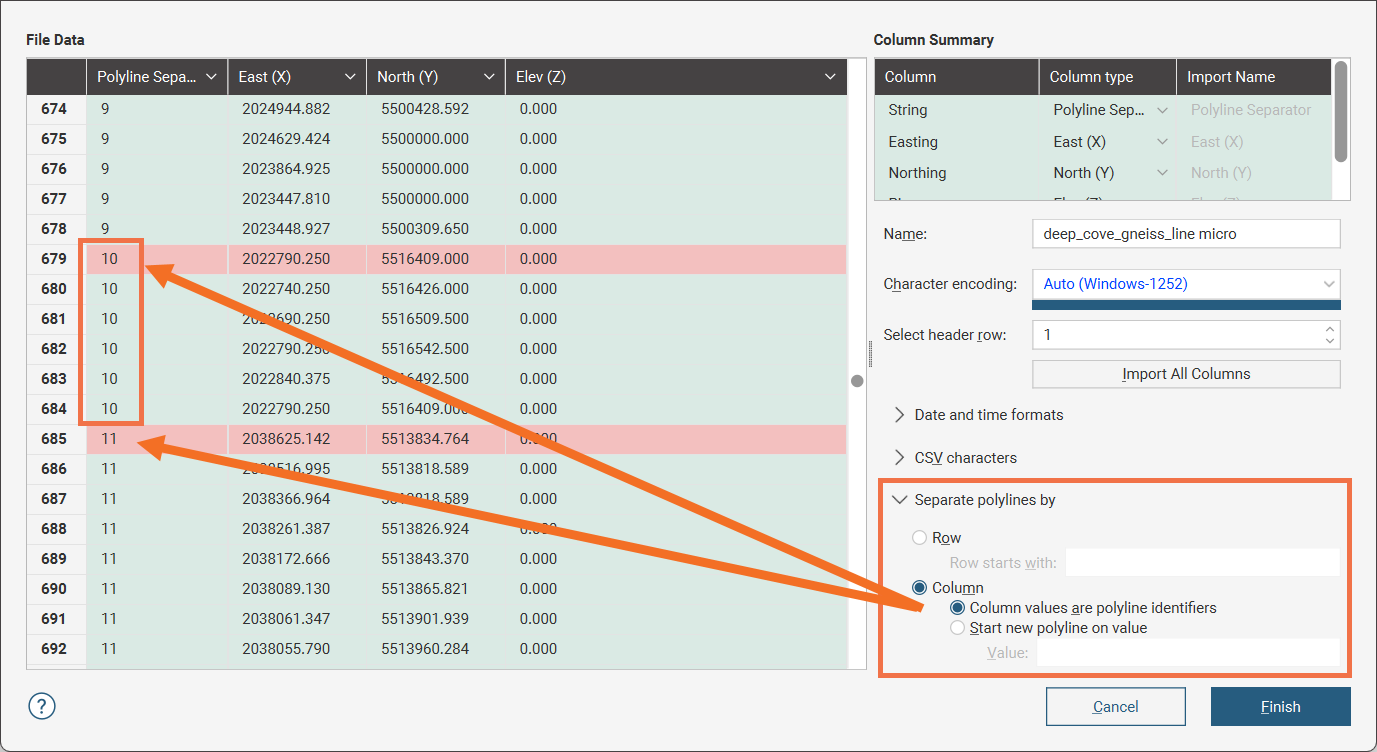The width and height of the screenshot is (1377, 752).
Task: Increase the Select header row value
Action: 1329,328
